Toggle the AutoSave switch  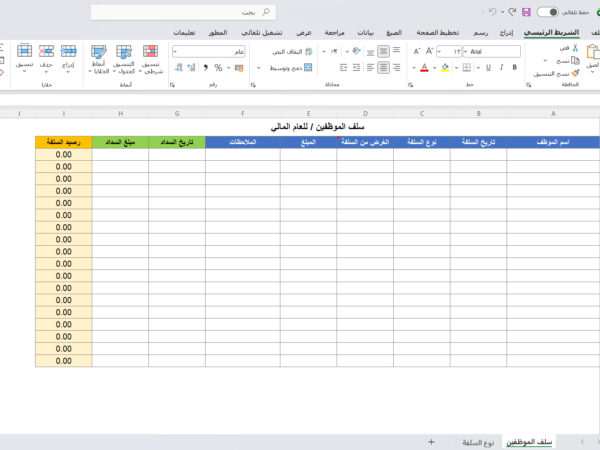click(x=548, y=12)
